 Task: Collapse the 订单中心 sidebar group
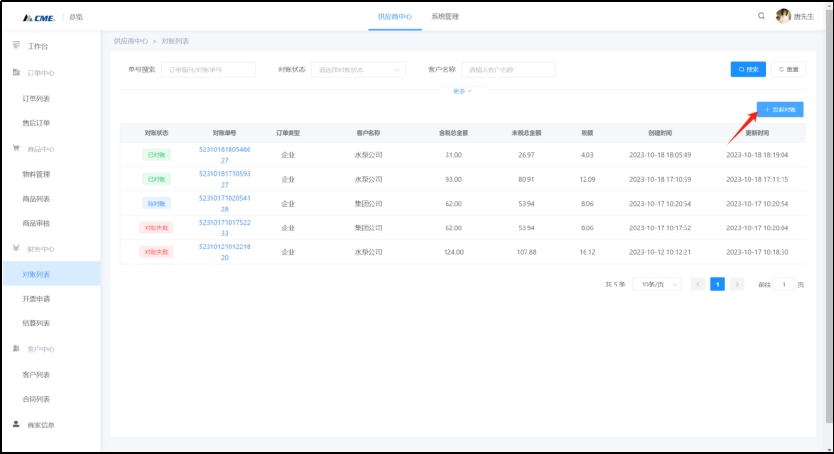coord(40,73)
